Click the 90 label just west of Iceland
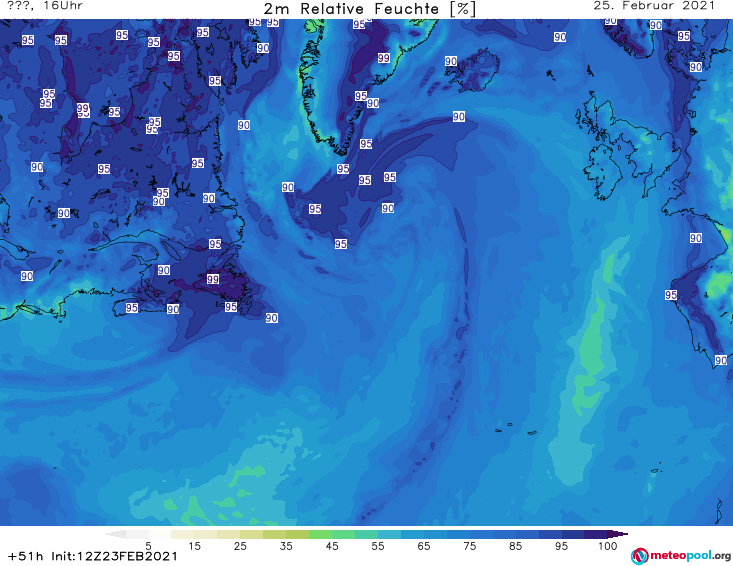 tap(451, 61)
